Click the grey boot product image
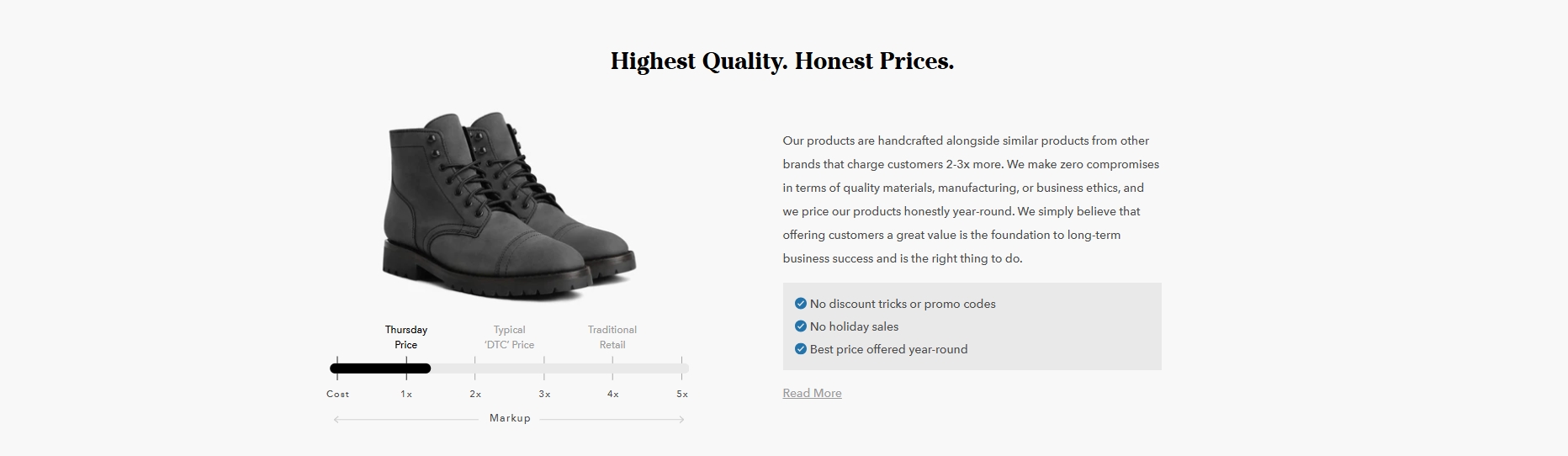This screenshot has height=456, width=1568. 509,206
